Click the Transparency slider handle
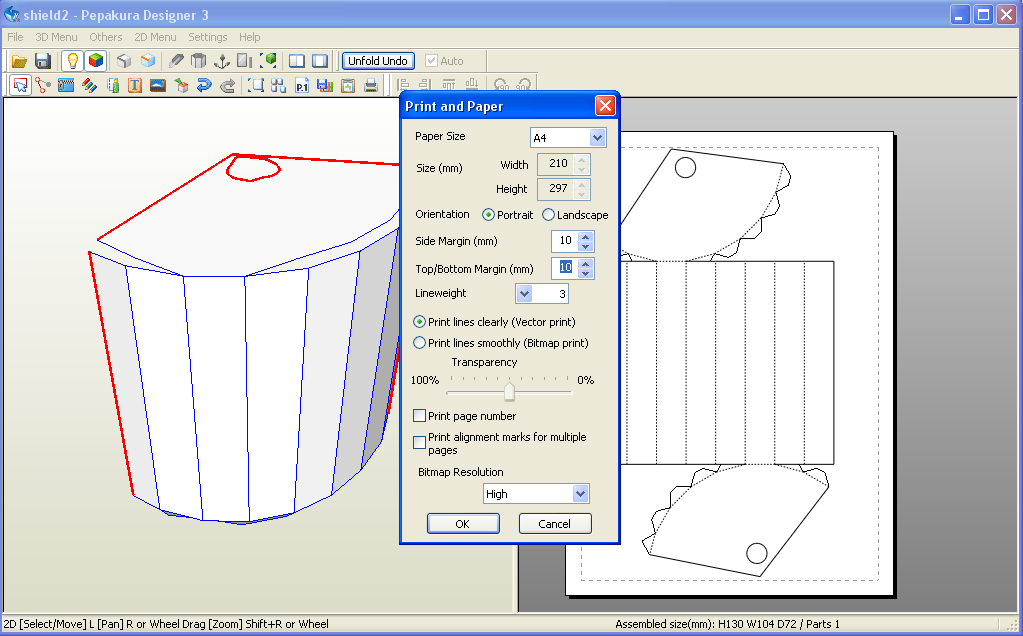The image size is (1023, 636). 509,391
